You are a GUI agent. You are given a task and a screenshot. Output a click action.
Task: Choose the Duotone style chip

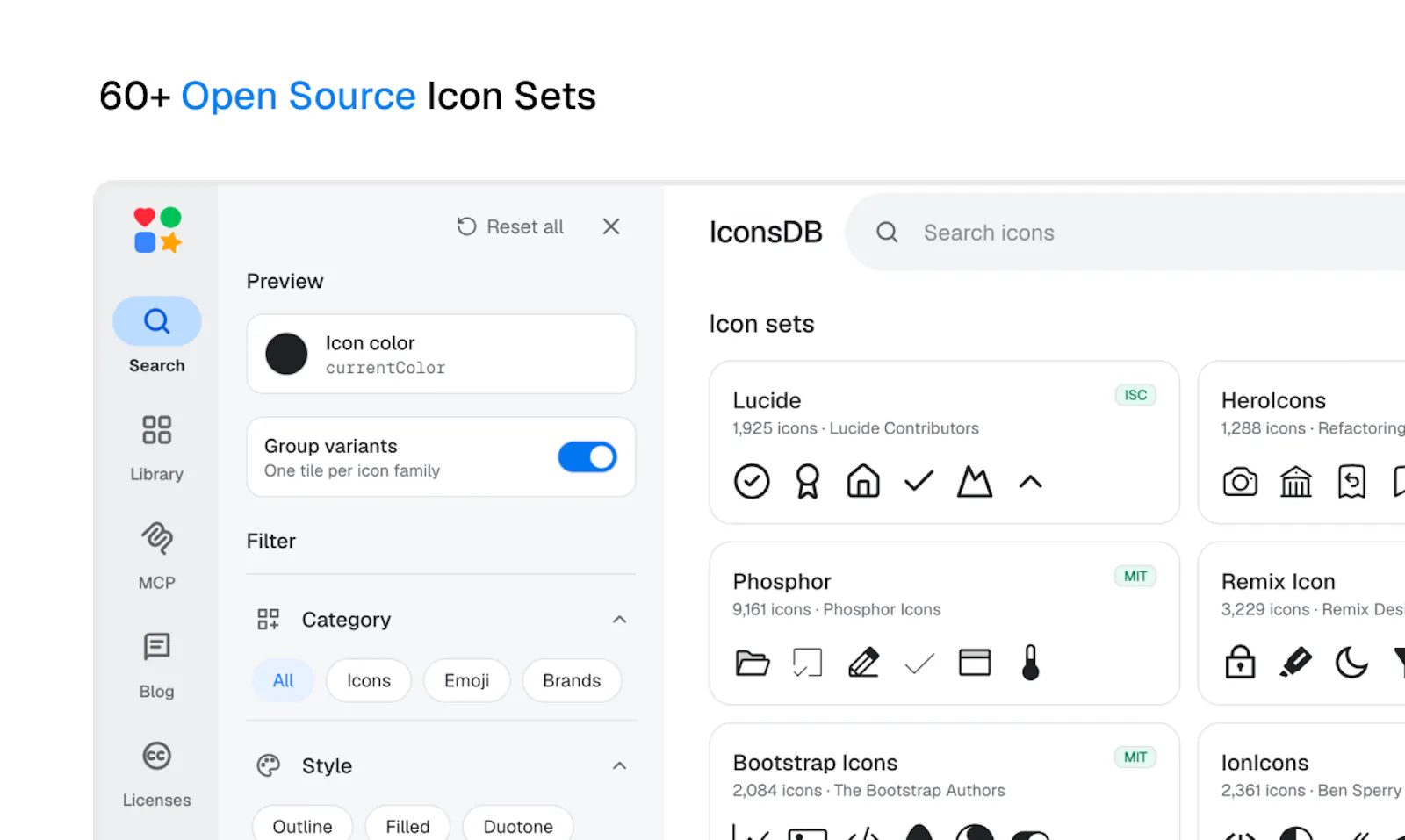[518, 825]
